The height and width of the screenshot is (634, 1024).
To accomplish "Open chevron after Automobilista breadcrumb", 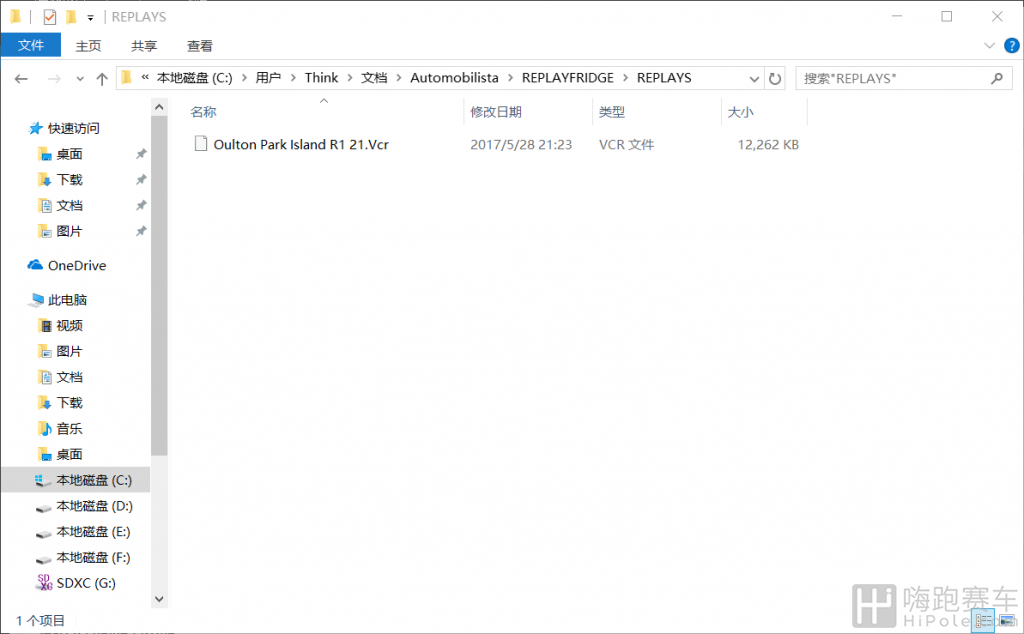I will point(510,78).
